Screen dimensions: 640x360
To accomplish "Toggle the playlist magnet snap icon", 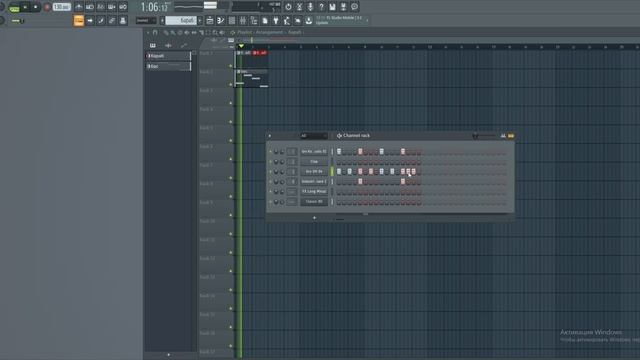I will (x=155, y=32).
